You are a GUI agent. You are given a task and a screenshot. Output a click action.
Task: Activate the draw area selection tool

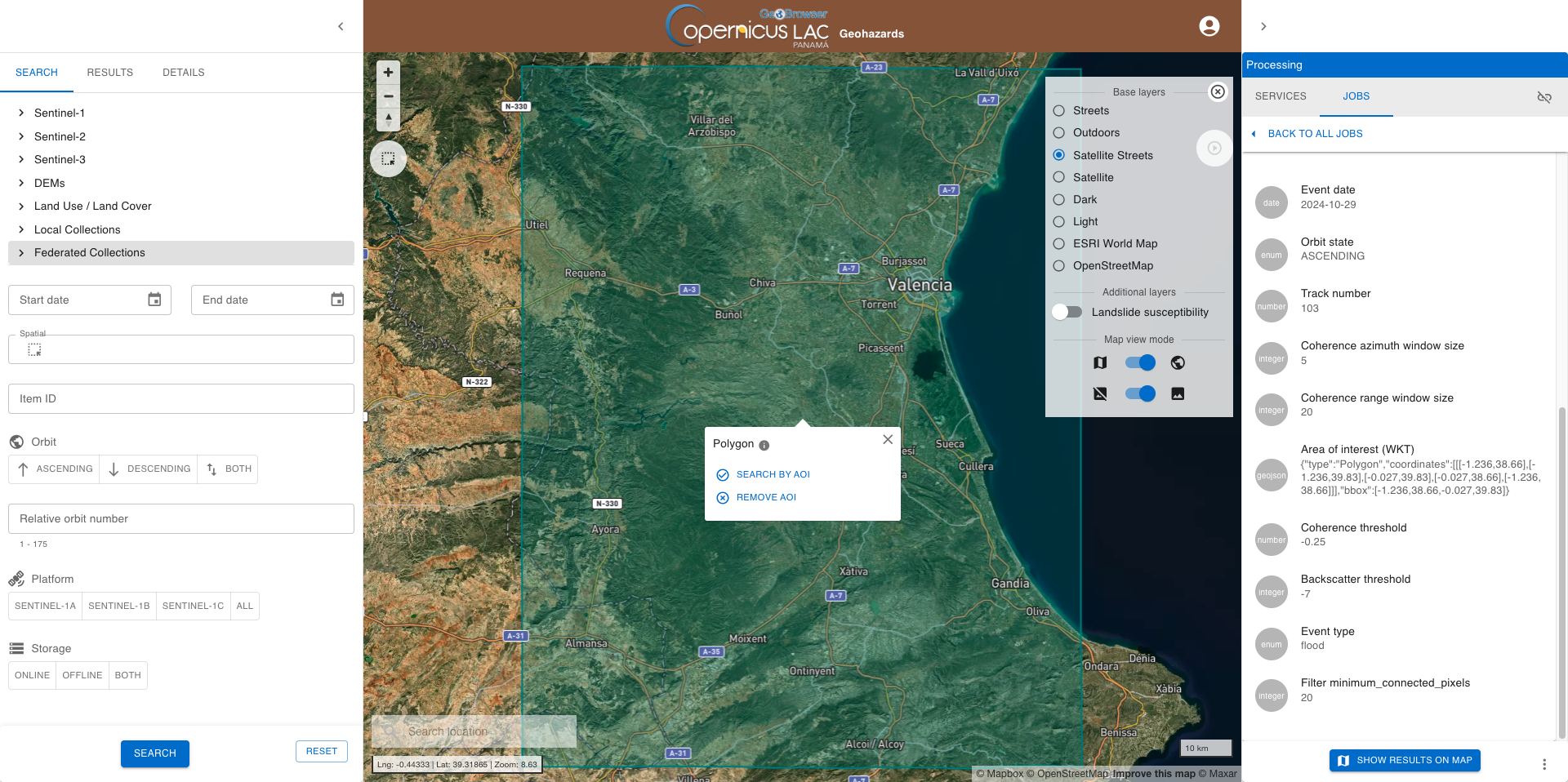pyautogui.click(x=388, y=158)
